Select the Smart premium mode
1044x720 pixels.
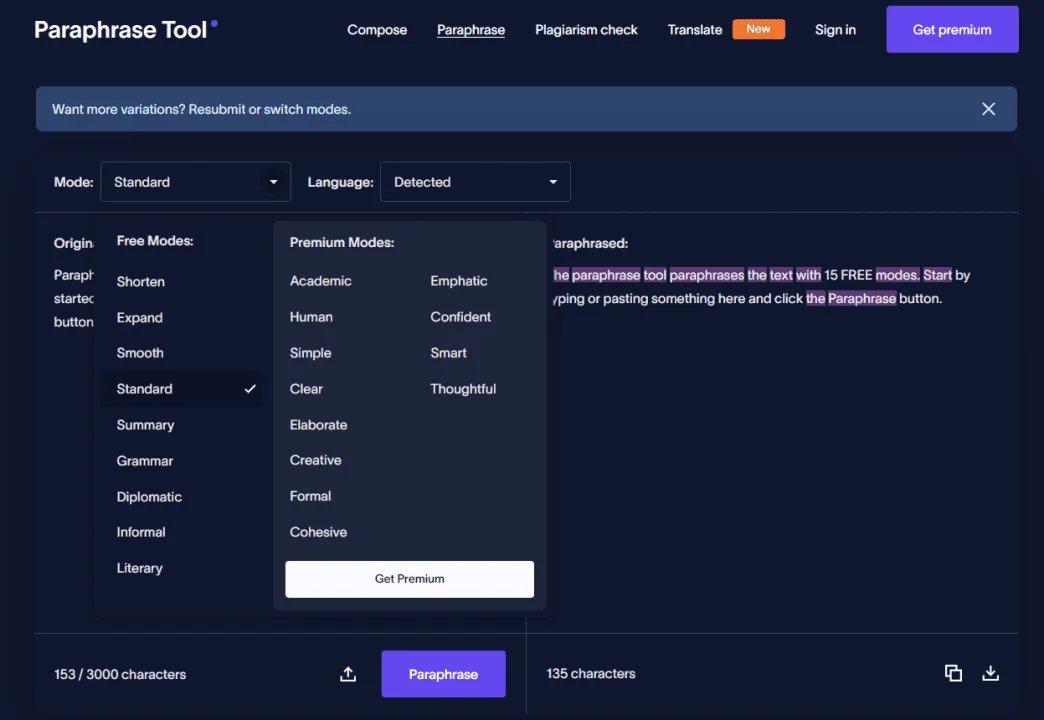pyautogui.click(x=448, y=353)
